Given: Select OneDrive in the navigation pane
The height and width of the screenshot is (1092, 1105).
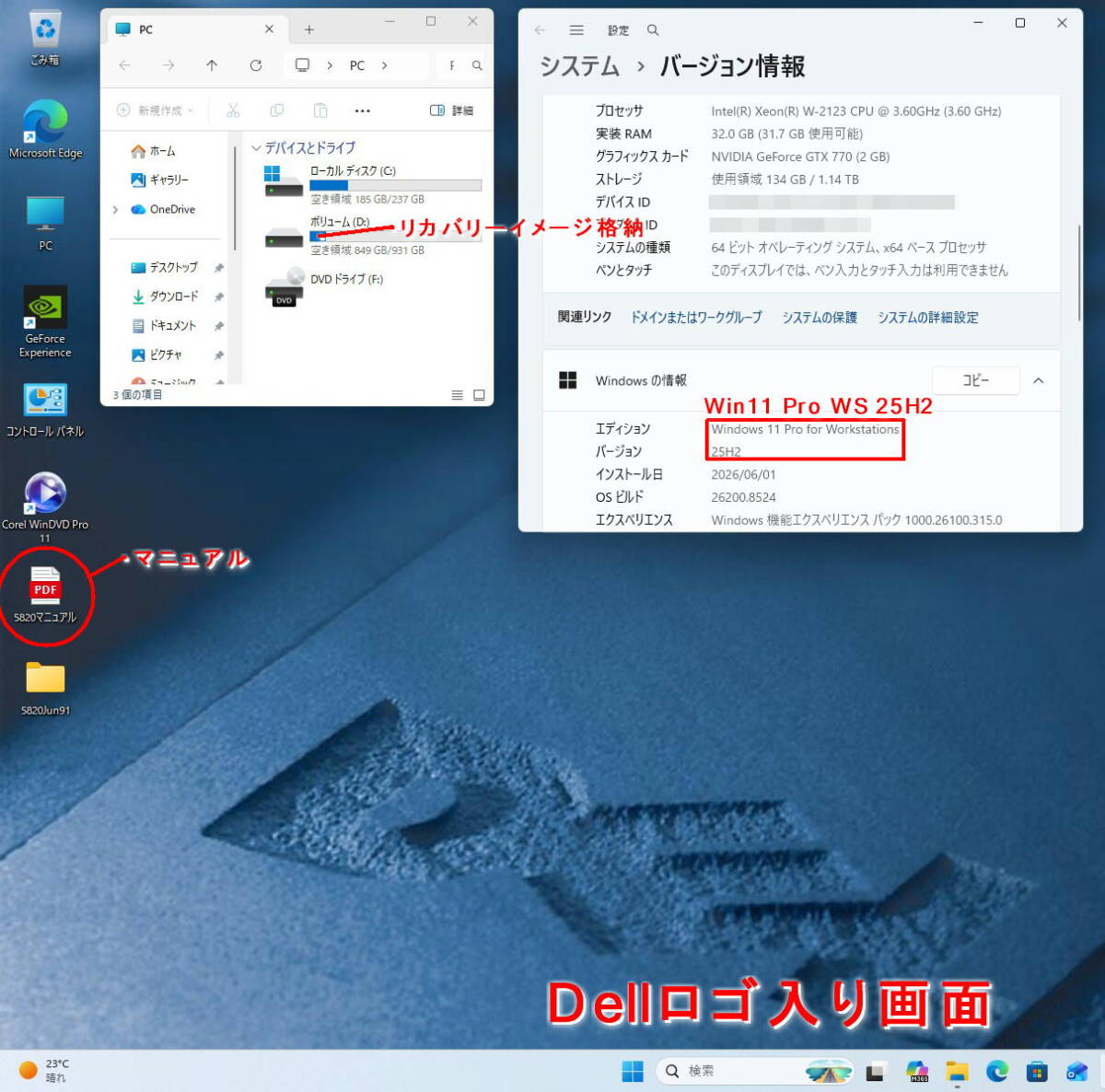Looking at the screenshot, I should 163,210.
